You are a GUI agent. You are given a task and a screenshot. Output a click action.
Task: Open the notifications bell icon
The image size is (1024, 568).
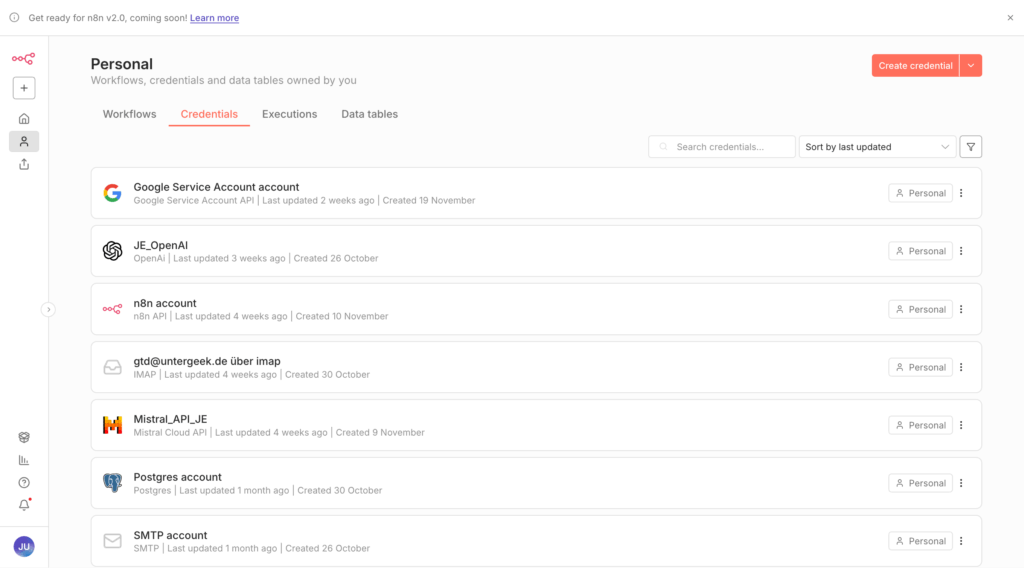(24, 505)
